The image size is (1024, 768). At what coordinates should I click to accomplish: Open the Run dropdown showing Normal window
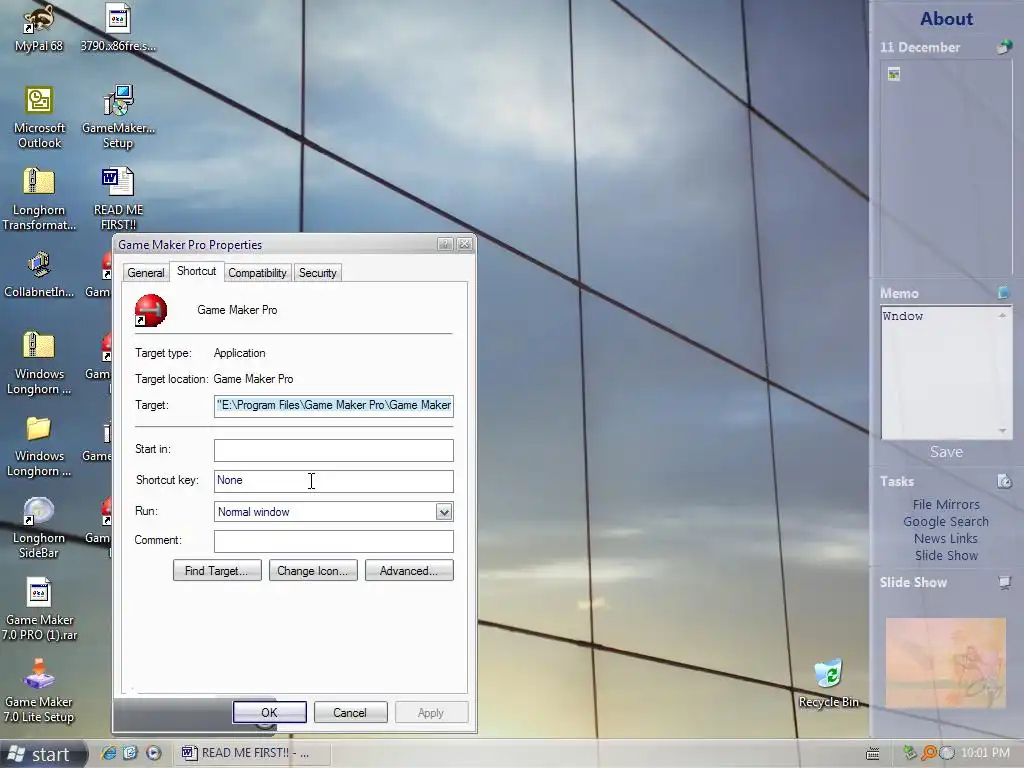444,512
